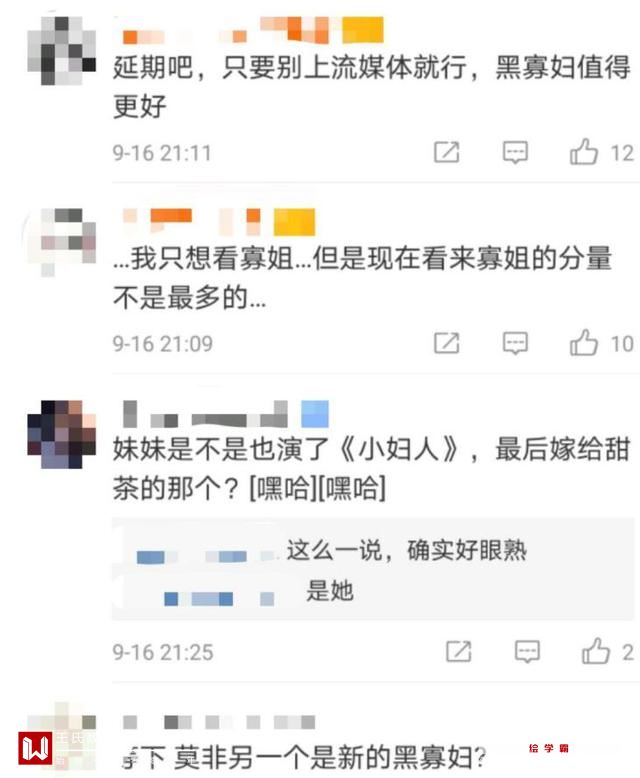Open comment about 《小妇人》
Viewport: 640px width, 778px height.
(372, 469)
